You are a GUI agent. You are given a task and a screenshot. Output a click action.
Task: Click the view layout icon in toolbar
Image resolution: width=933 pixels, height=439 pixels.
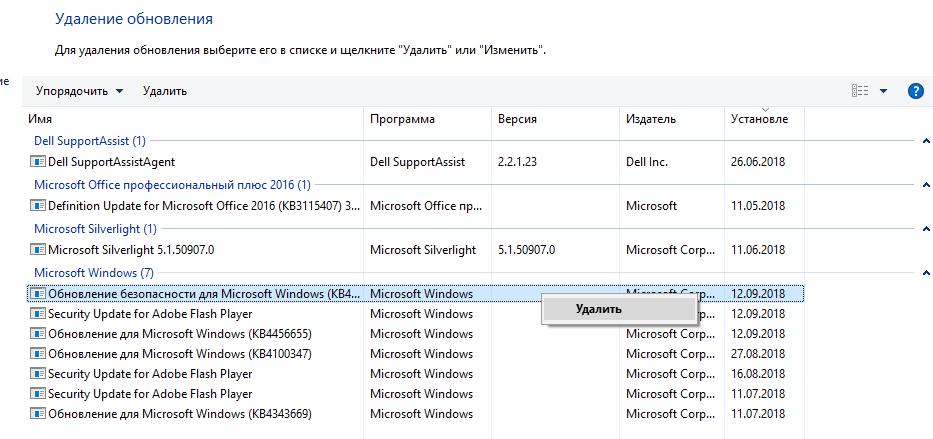click(x=860, y=91)
